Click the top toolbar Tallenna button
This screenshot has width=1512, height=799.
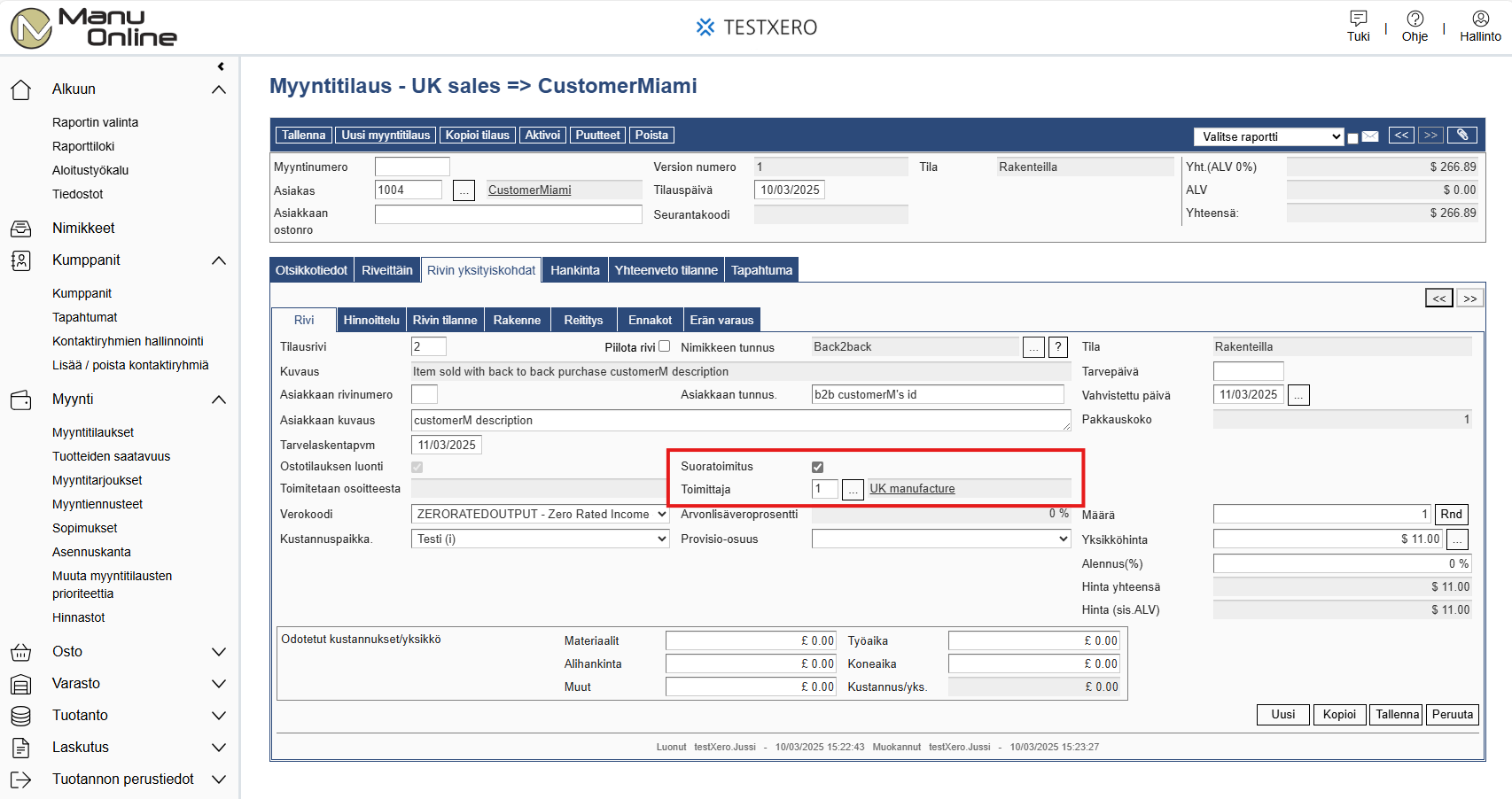(x=303, y=136)
